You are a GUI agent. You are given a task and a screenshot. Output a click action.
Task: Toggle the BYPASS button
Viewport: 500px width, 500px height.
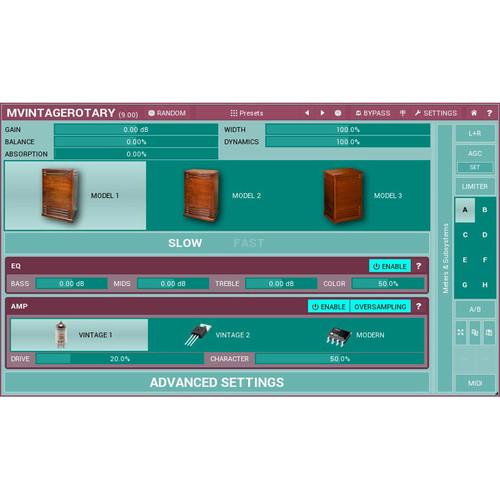(x=373, y=113)
